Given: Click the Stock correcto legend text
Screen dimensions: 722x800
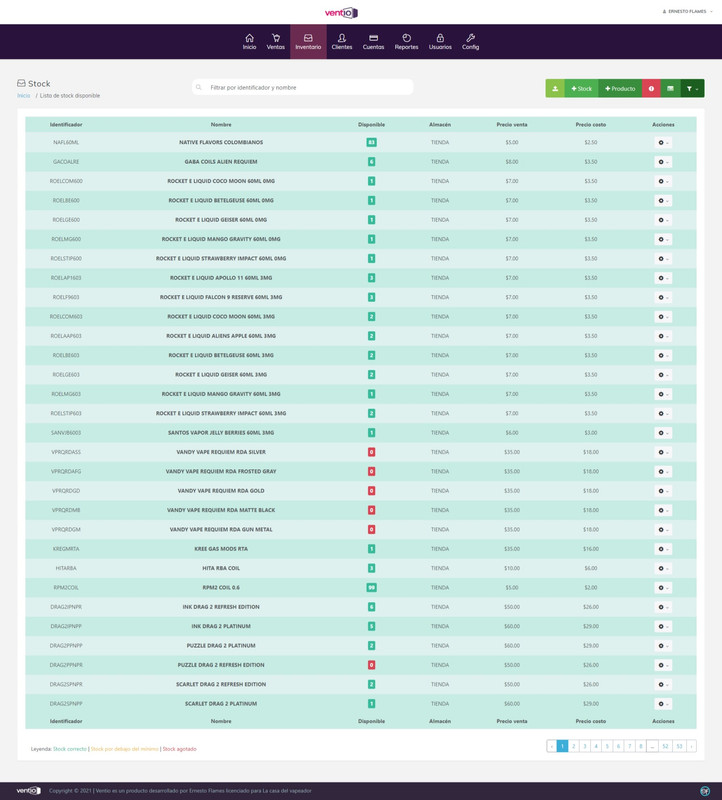Looking at the screenshot, I should [x=70, y=749].
